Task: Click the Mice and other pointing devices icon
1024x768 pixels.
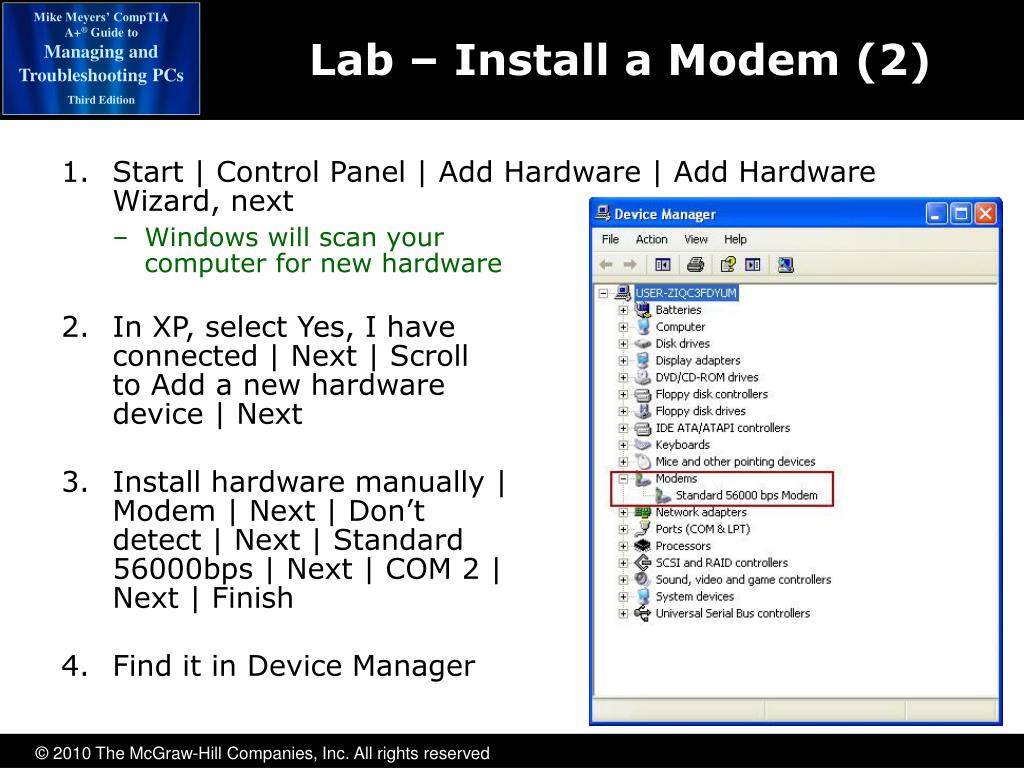Action: click(x=643, y=461)
